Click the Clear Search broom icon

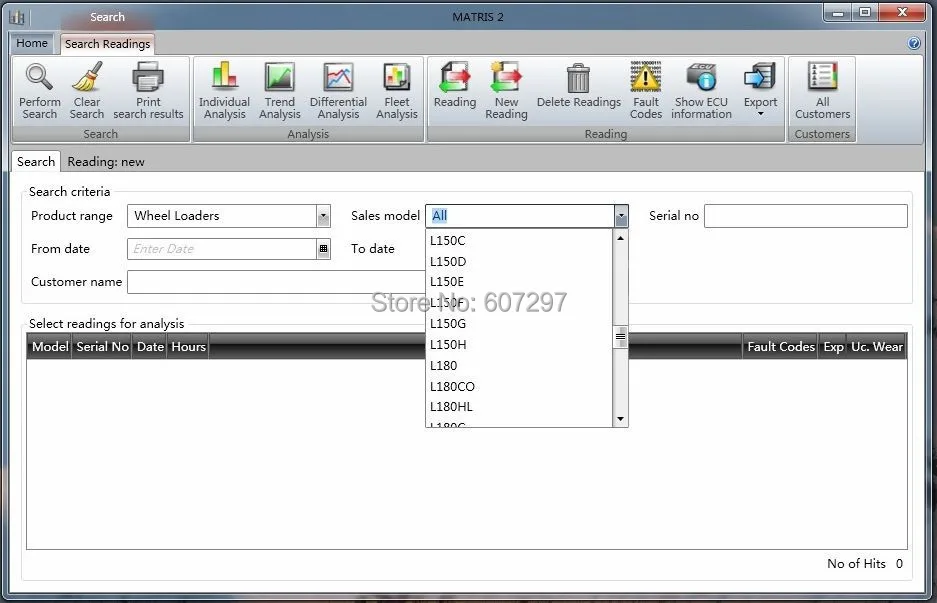pos(87,78)
